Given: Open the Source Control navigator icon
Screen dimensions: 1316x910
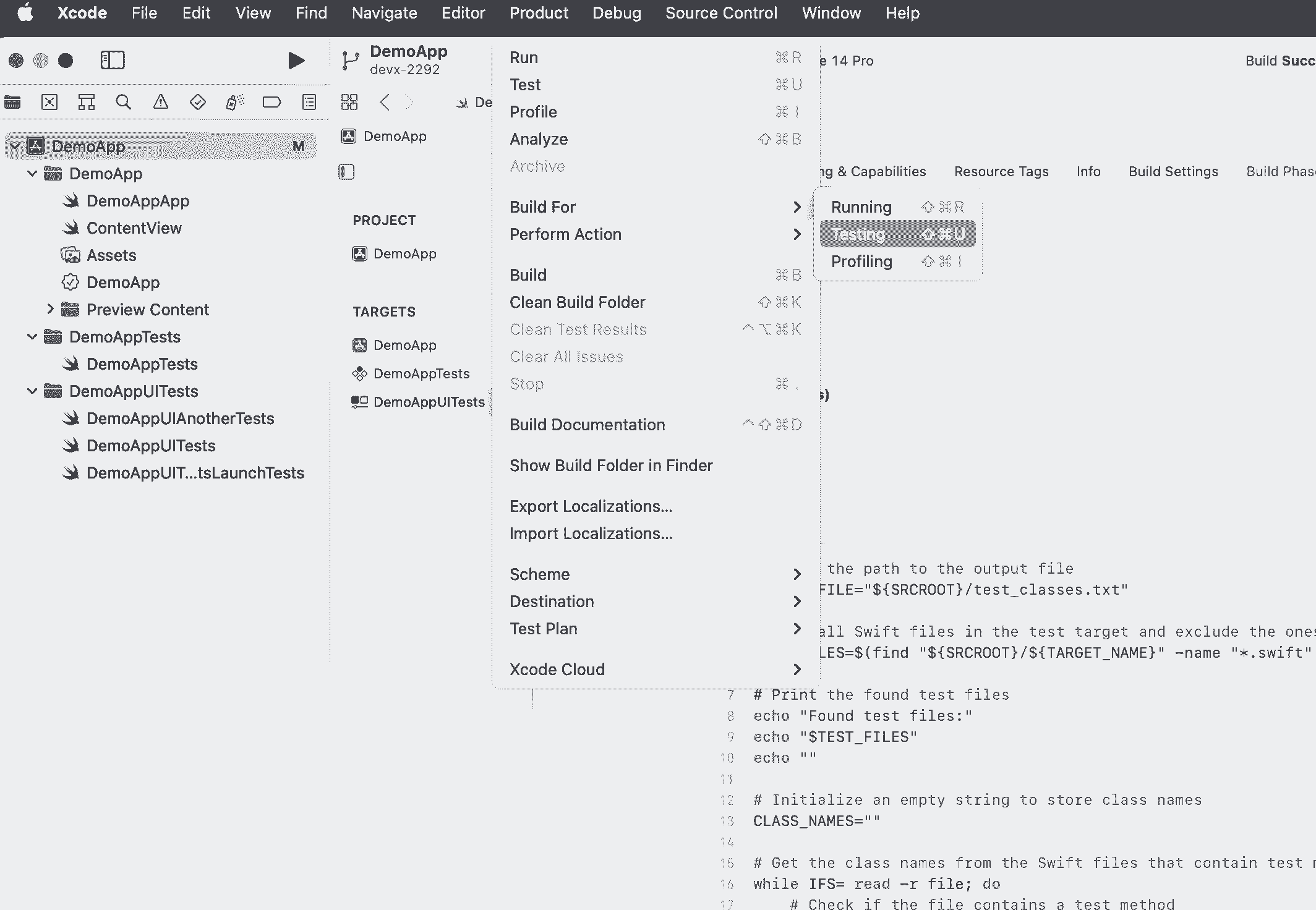Looking at the screenshot, I should tap(49, 102).
